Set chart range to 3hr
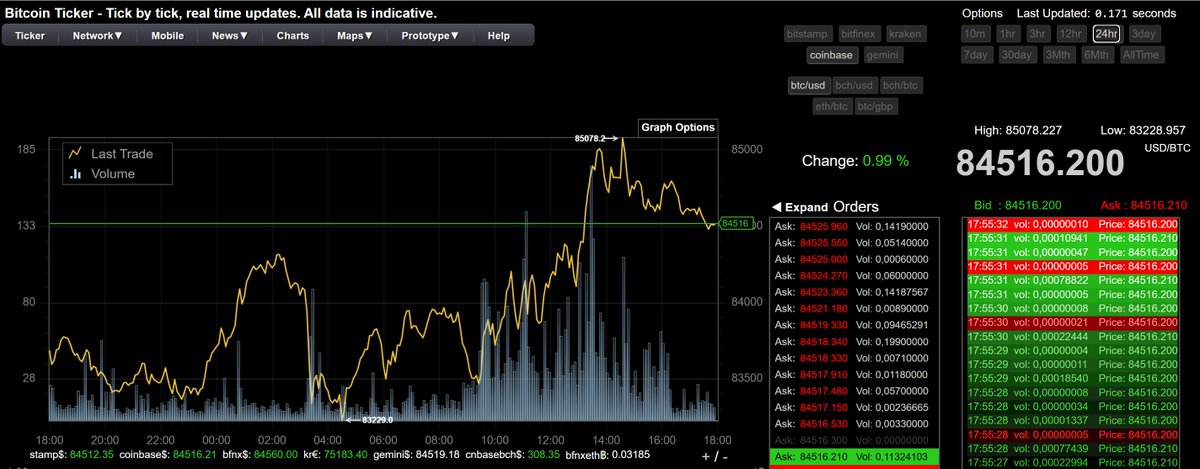The height and width of the screenshot is (469, 1200). tap(1037, 33)
